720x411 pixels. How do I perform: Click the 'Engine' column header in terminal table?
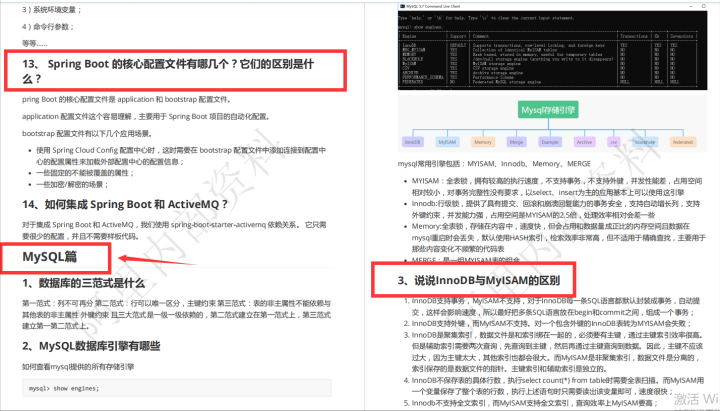click(x=409, y=36)
